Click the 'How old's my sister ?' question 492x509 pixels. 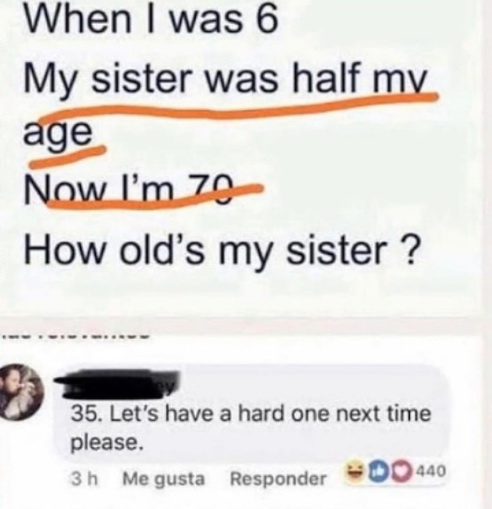(x=220, y=251)
